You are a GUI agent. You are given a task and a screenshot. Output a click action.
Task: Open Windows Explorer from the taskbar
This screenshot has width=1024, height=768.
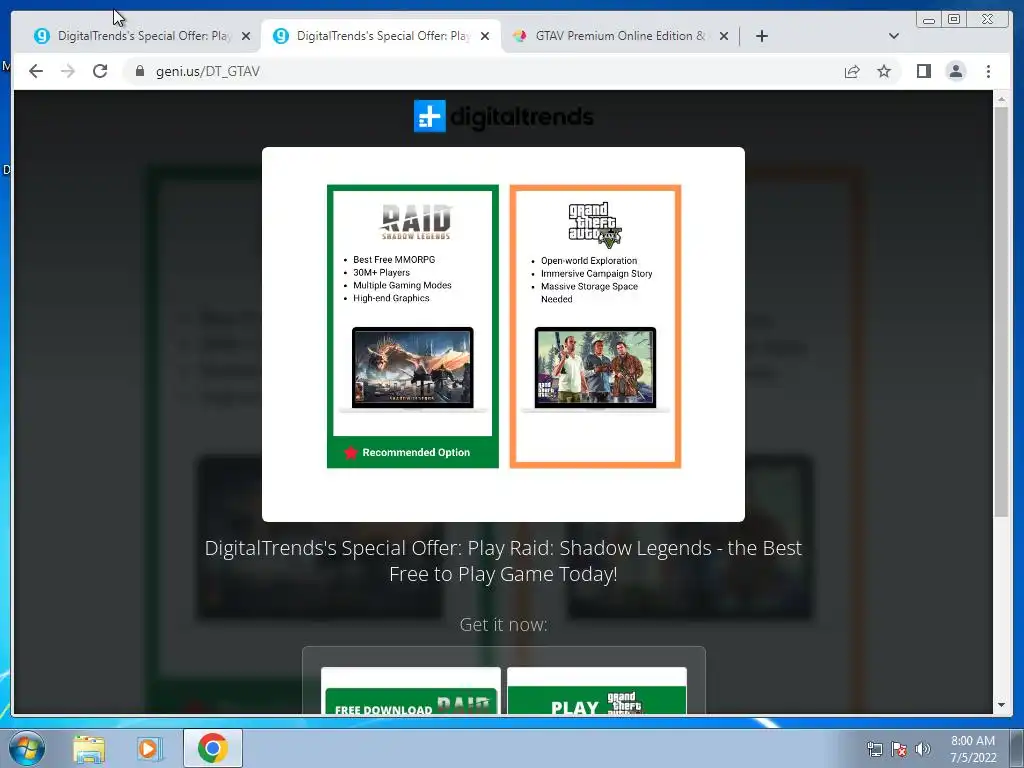tap(89, 748)
